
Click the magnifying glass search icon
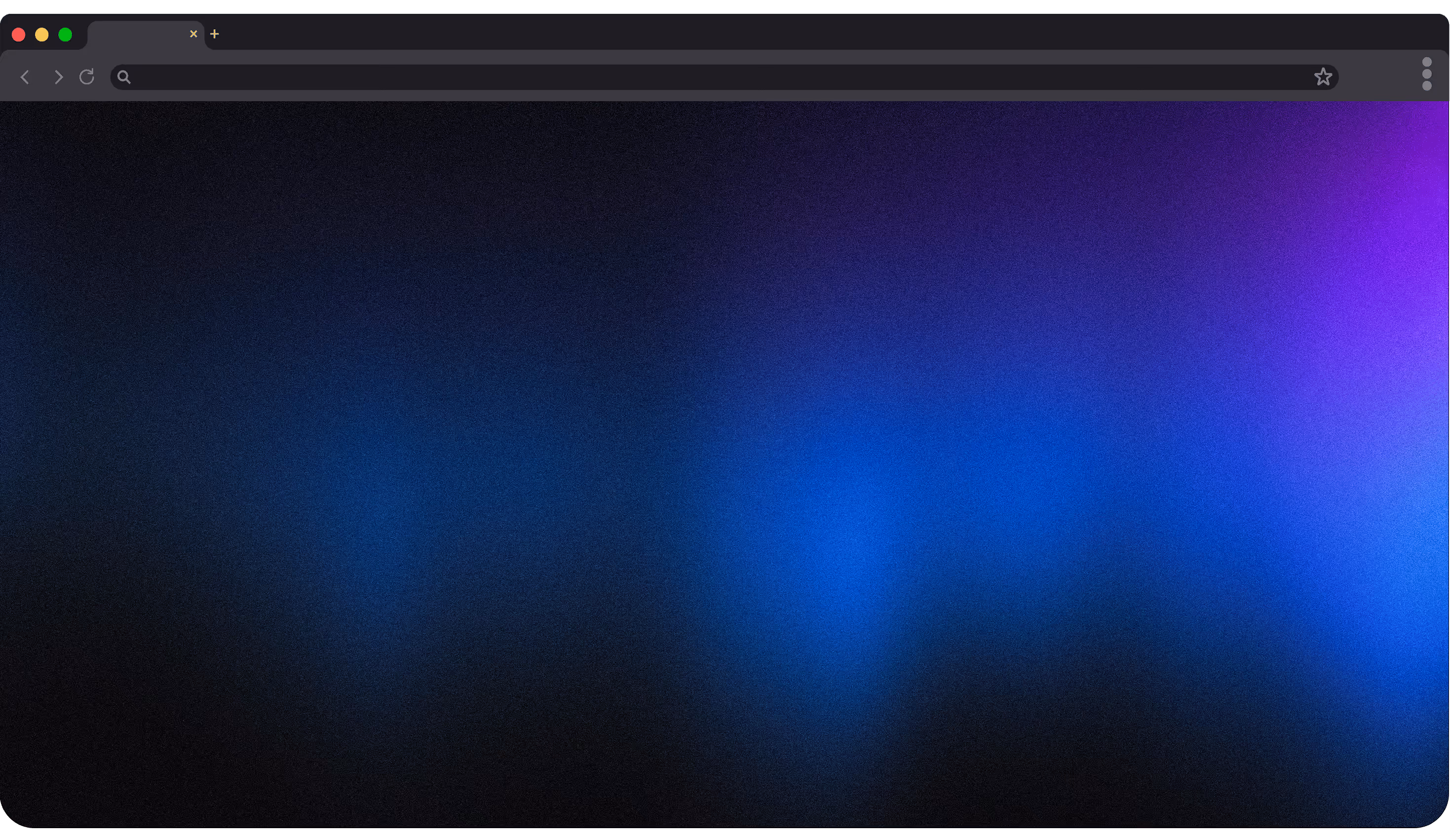pyautogui.click(x=124, y=76)
